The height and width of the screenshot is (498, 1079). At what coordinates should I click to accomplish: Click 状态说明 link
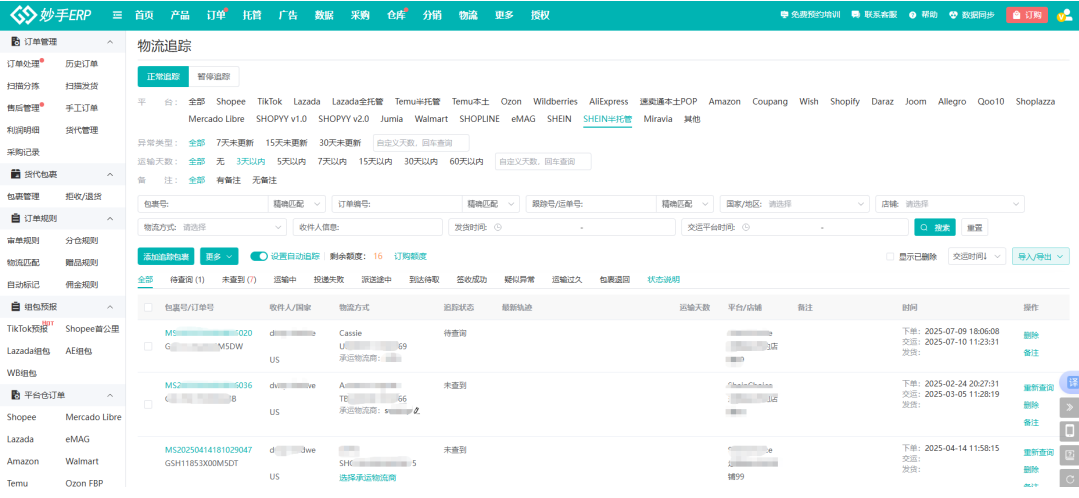663,280
